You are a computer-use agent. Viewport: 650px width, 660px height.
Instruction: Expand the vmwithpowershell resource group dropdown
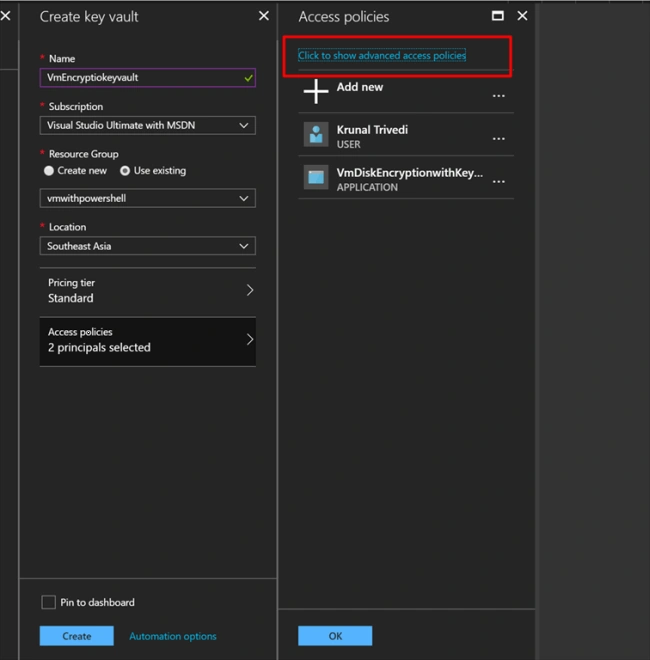(147, 198)
